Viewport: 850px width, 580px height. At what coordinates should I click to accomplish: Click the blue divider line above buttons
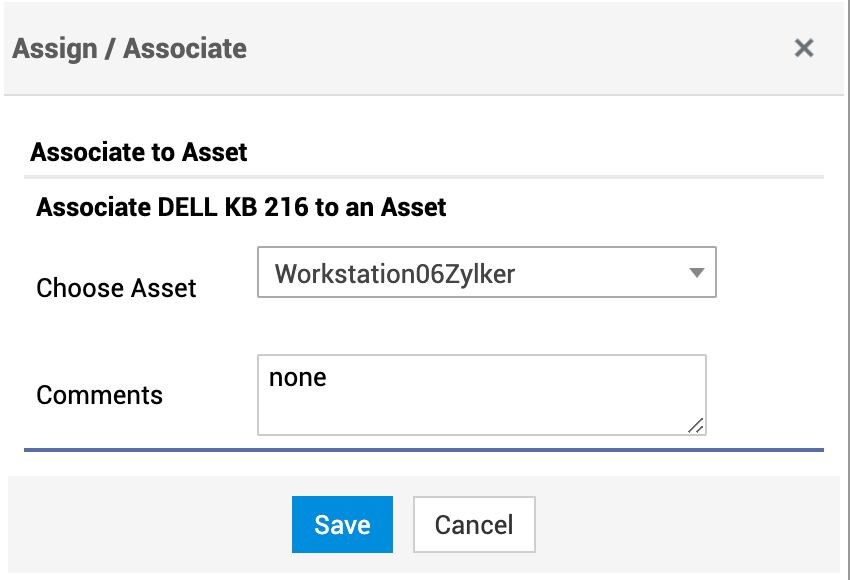[x=424, y=450]
